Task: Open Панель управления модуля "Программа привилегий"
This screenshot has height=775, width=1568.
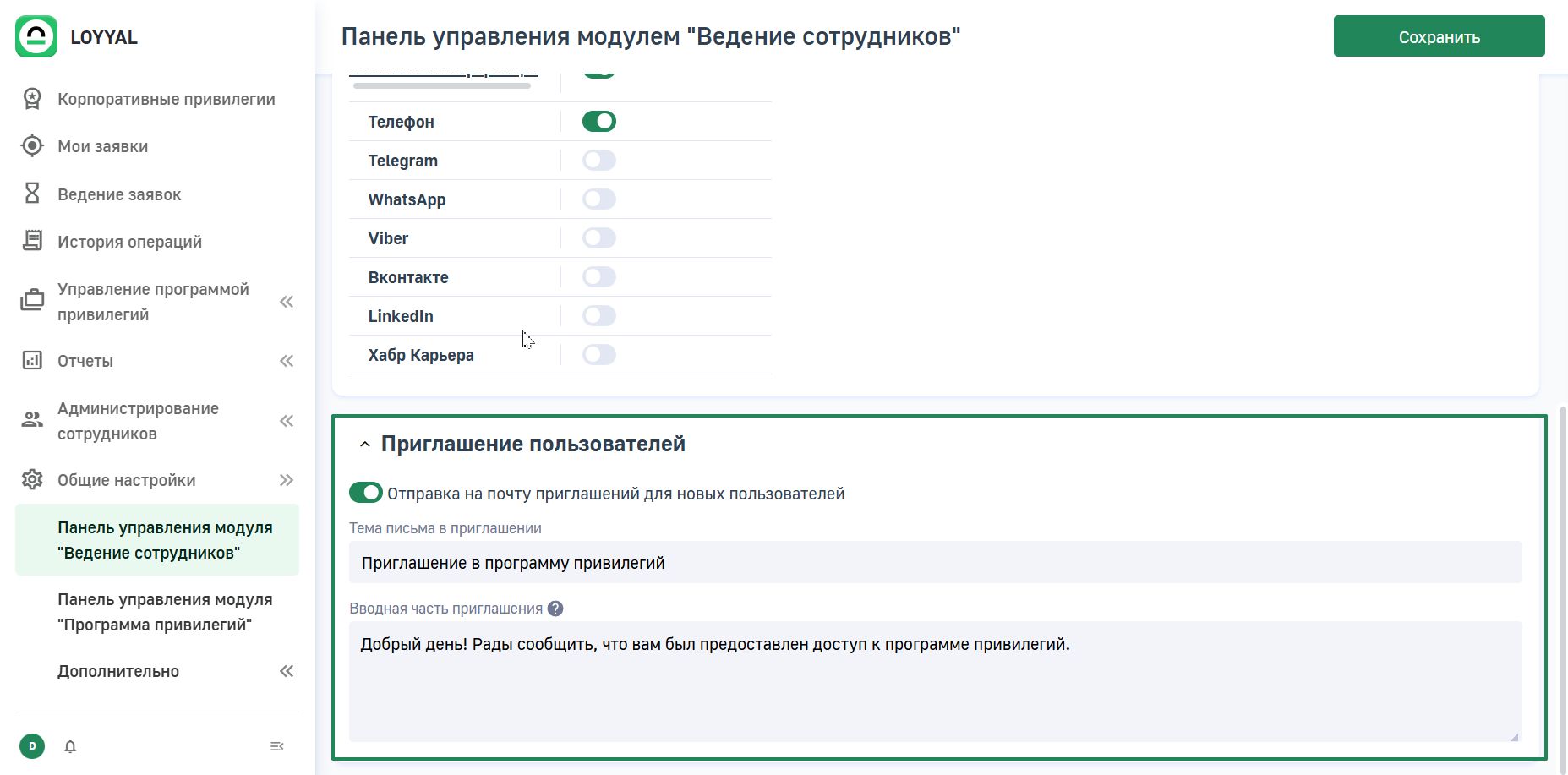Action: click(165, 612)
